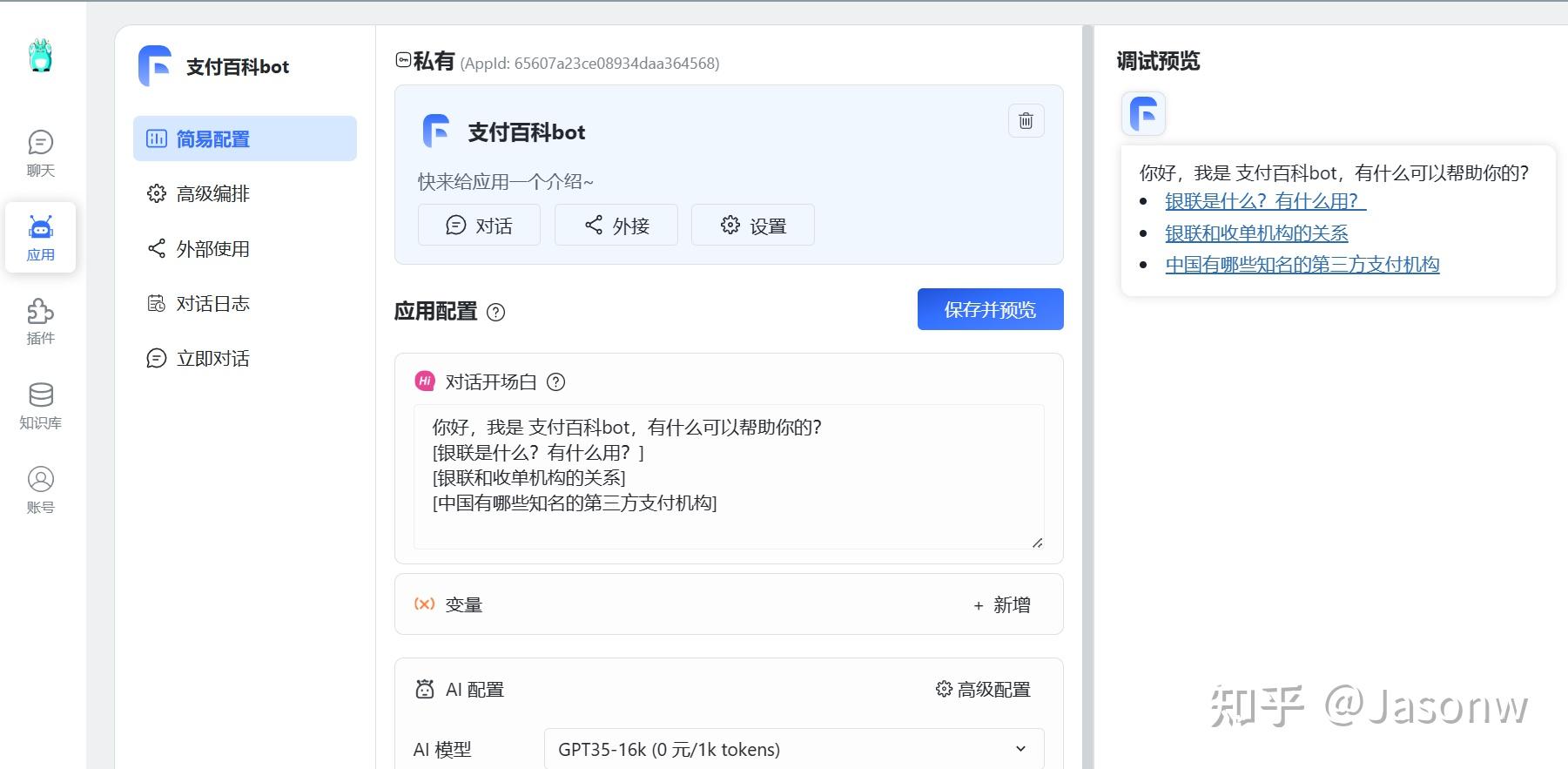Select the 简易配置 tab
Viewport: 1568px width, 769px height.
(x=245, y=138)
